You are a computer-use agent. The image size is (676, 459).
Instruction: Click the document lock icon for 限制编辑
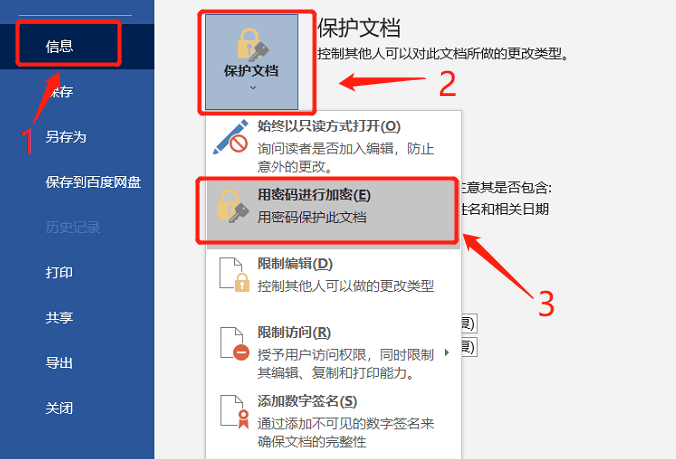tap(235, 275)
